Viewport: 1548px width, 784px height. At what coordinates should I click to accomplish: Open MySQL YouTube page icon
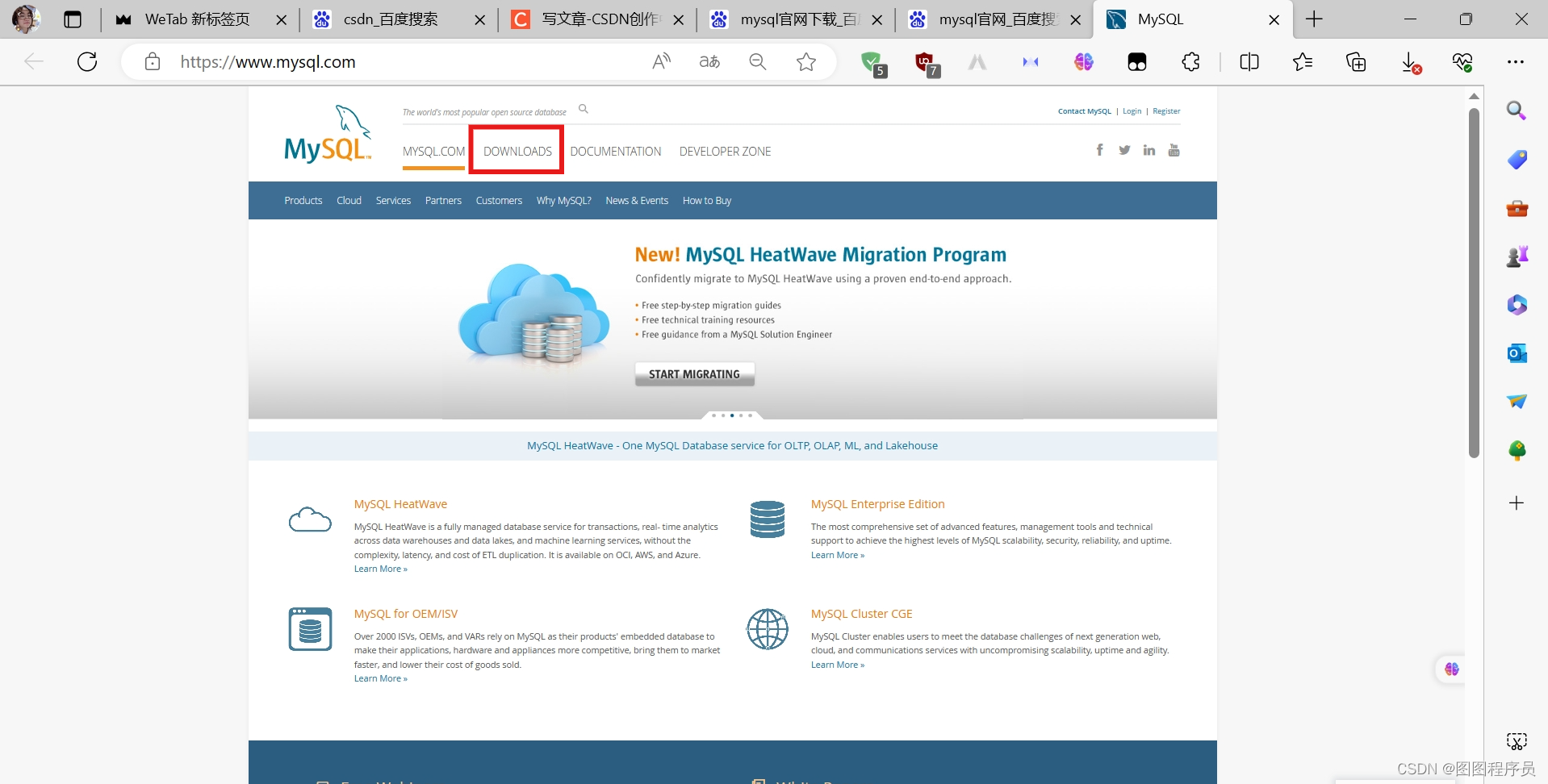coord(1174,150)
